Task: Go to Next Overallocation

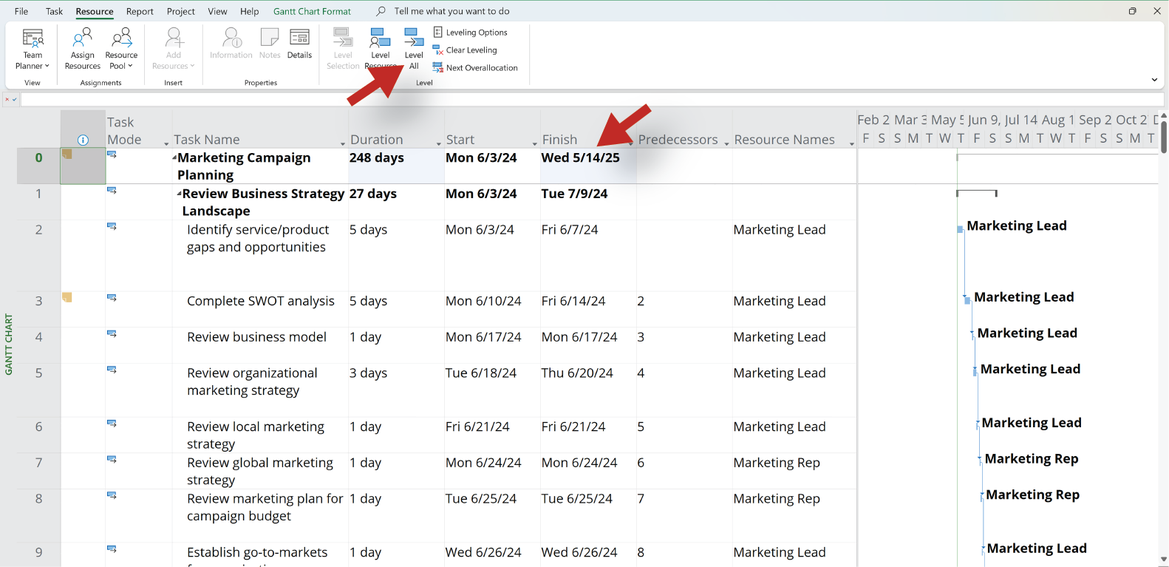Action: tap(475, 68)
